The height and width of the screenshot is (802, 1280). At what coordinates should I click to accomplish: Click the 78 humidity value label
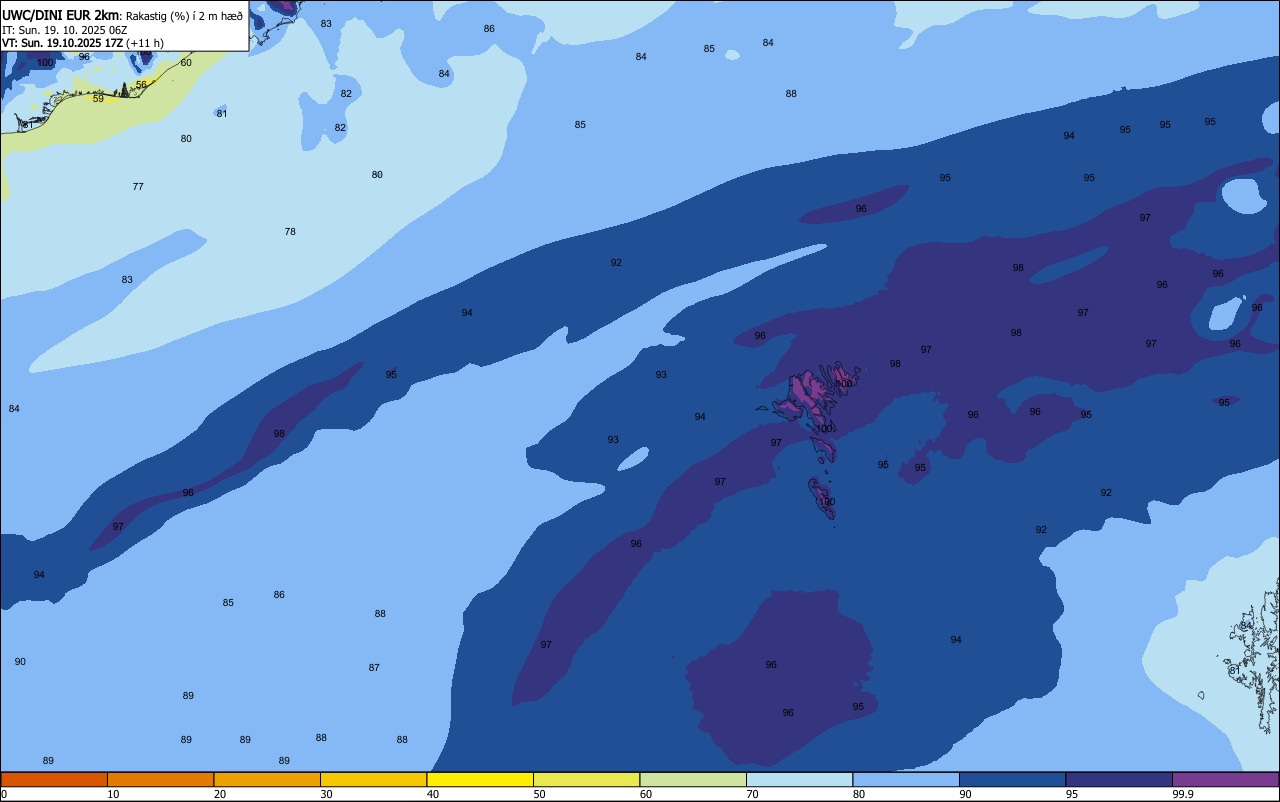(290, 232)
